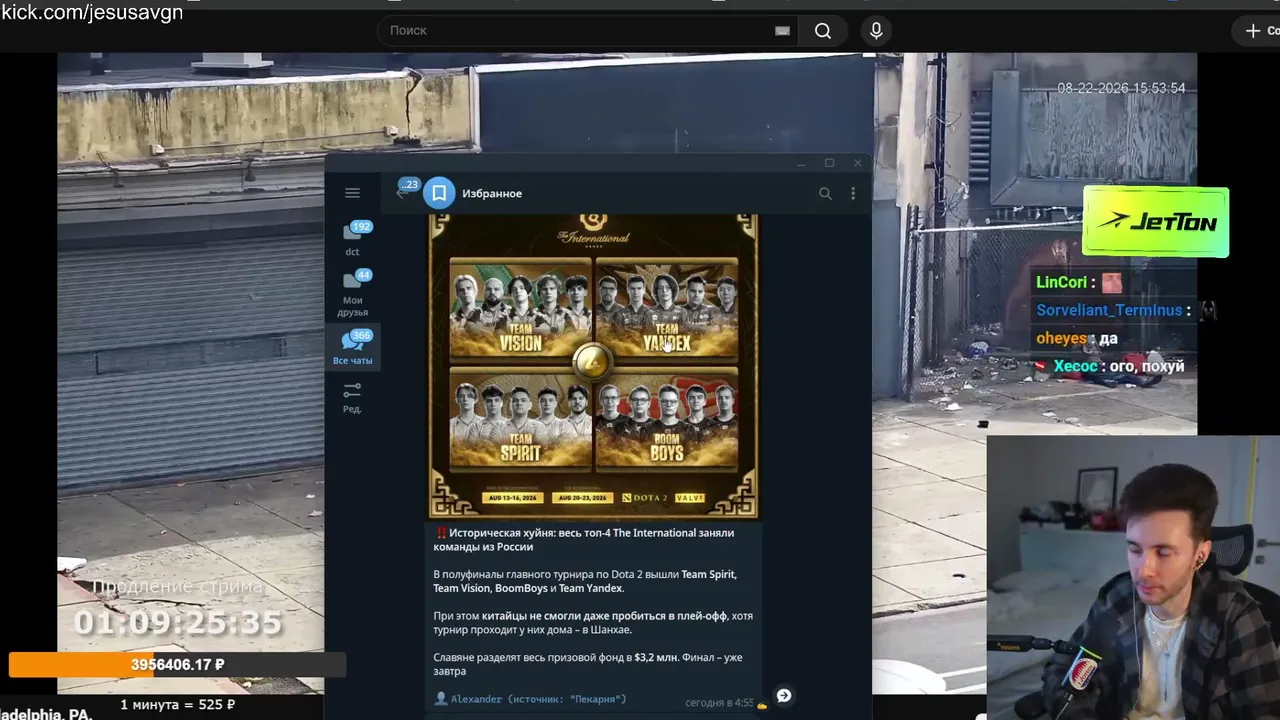Click the paragraph starting "При этом китайцы"
The image size is (1280, 720).
coord(593,623)
